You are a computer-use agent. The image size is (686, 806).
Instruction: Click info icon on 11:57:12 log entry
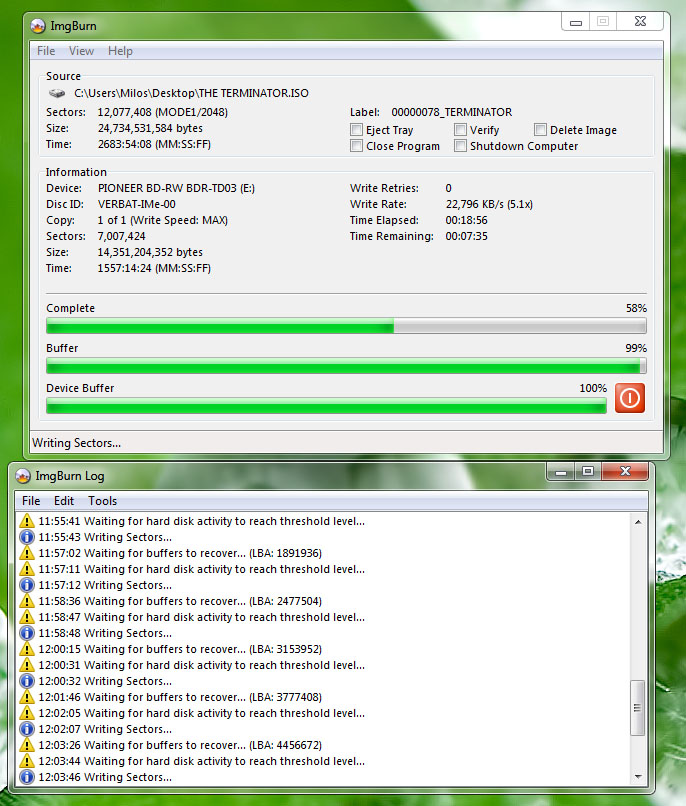coord(27,585)
